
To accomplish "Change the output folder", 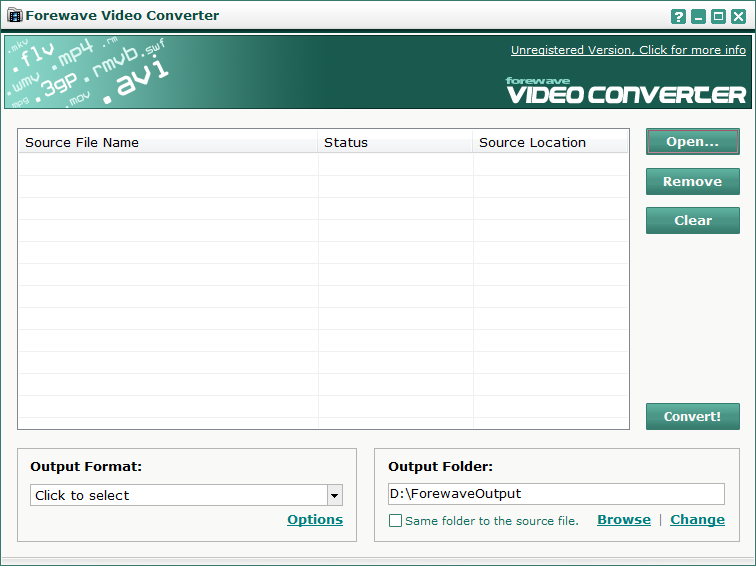I will pyautogui.click(x=697, y=520).
